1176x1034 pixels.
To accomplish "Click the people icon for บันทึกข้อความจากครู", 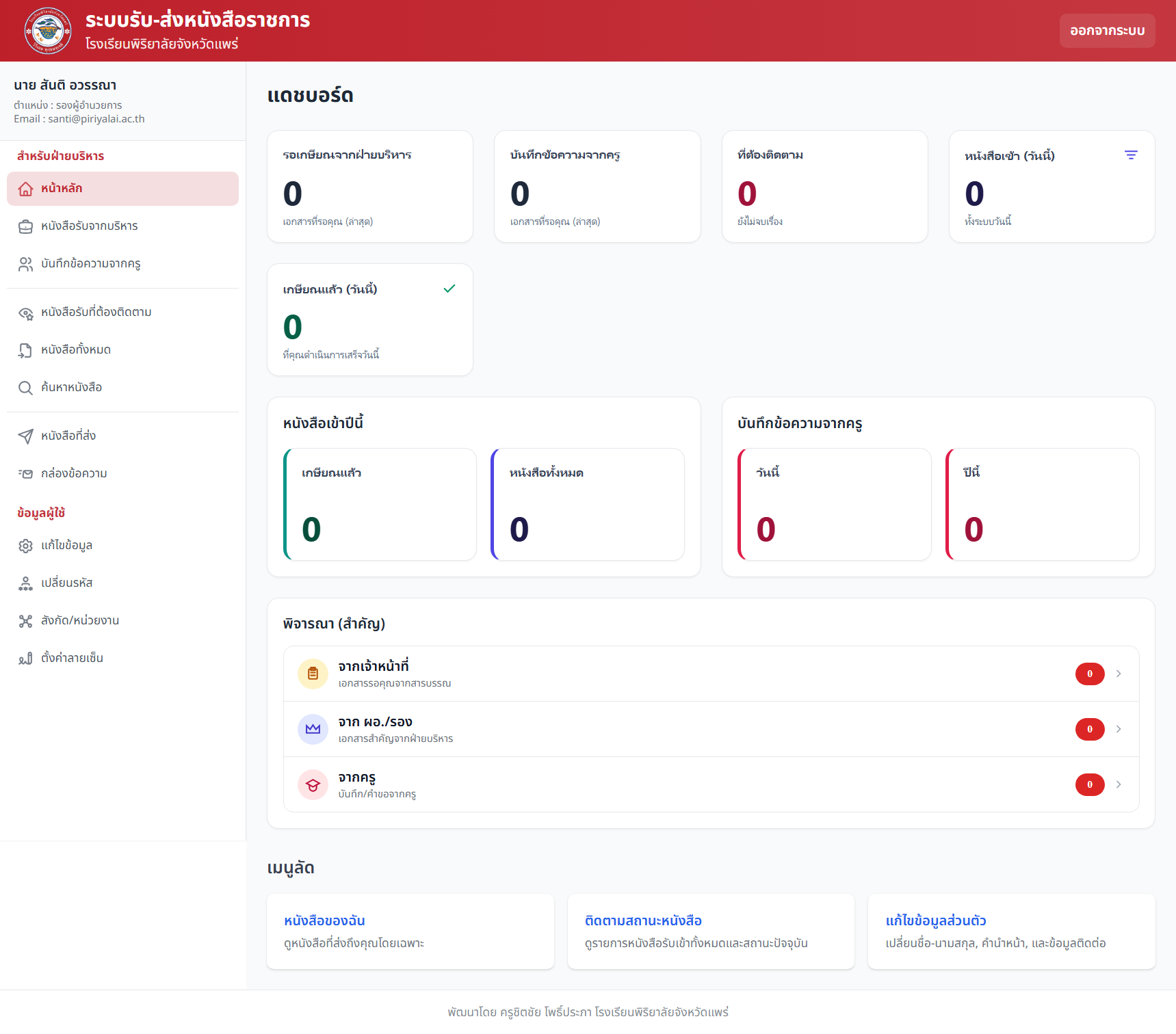I will click(25, 265).
